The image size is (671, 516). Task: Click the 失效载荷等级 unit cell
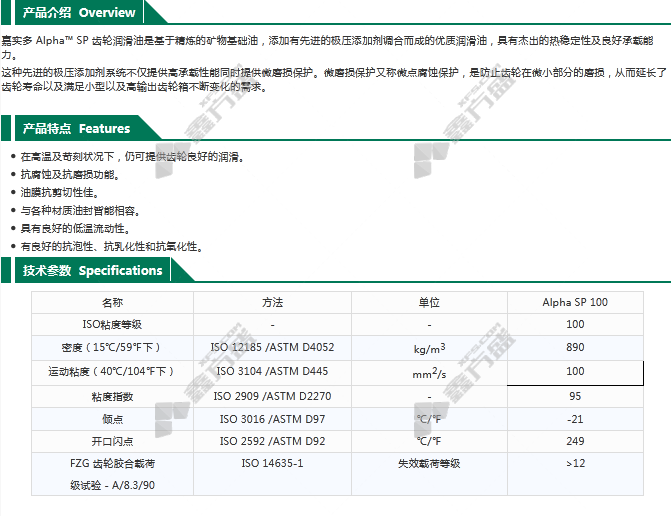[429, 464]
